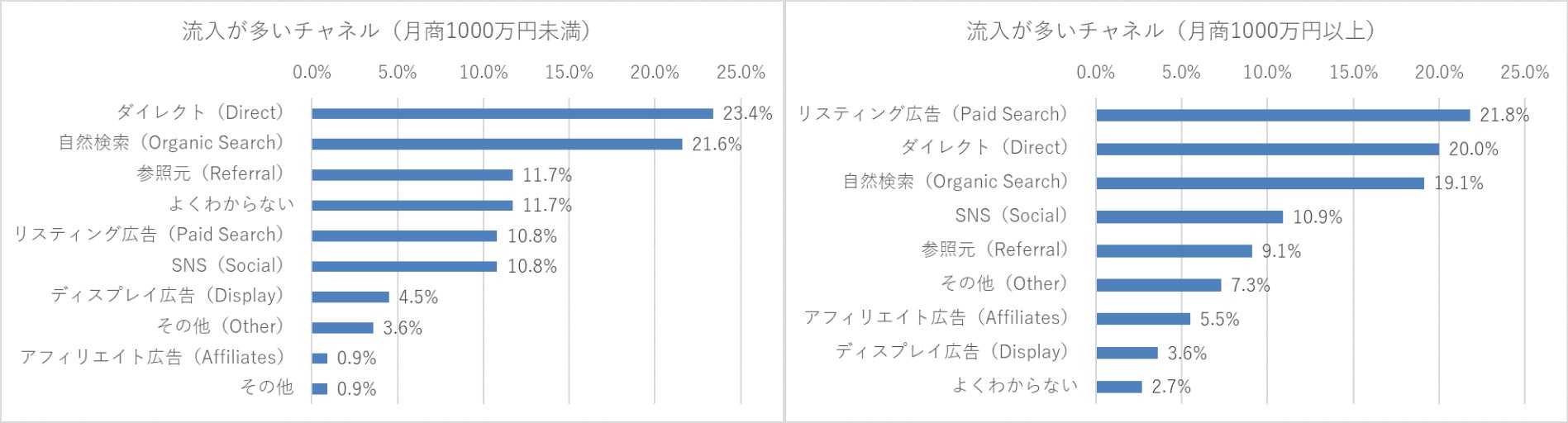Click the Direct 20.0% bar in right chart
Image resolution: width=1568 pixels, height=423 pixels.
click(x=1267, y=150)
